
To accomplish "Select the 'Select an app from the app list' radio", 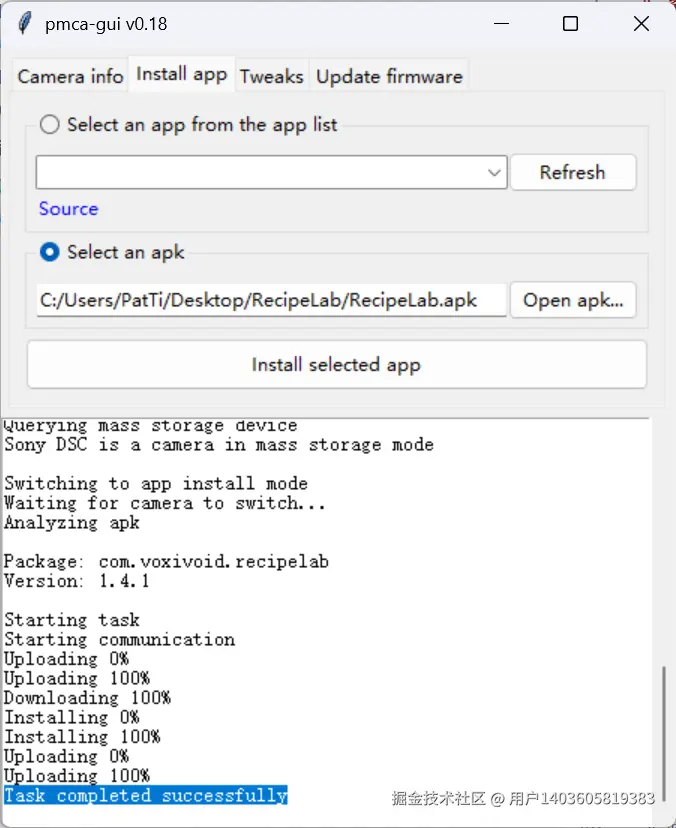I will coord(50,125).
